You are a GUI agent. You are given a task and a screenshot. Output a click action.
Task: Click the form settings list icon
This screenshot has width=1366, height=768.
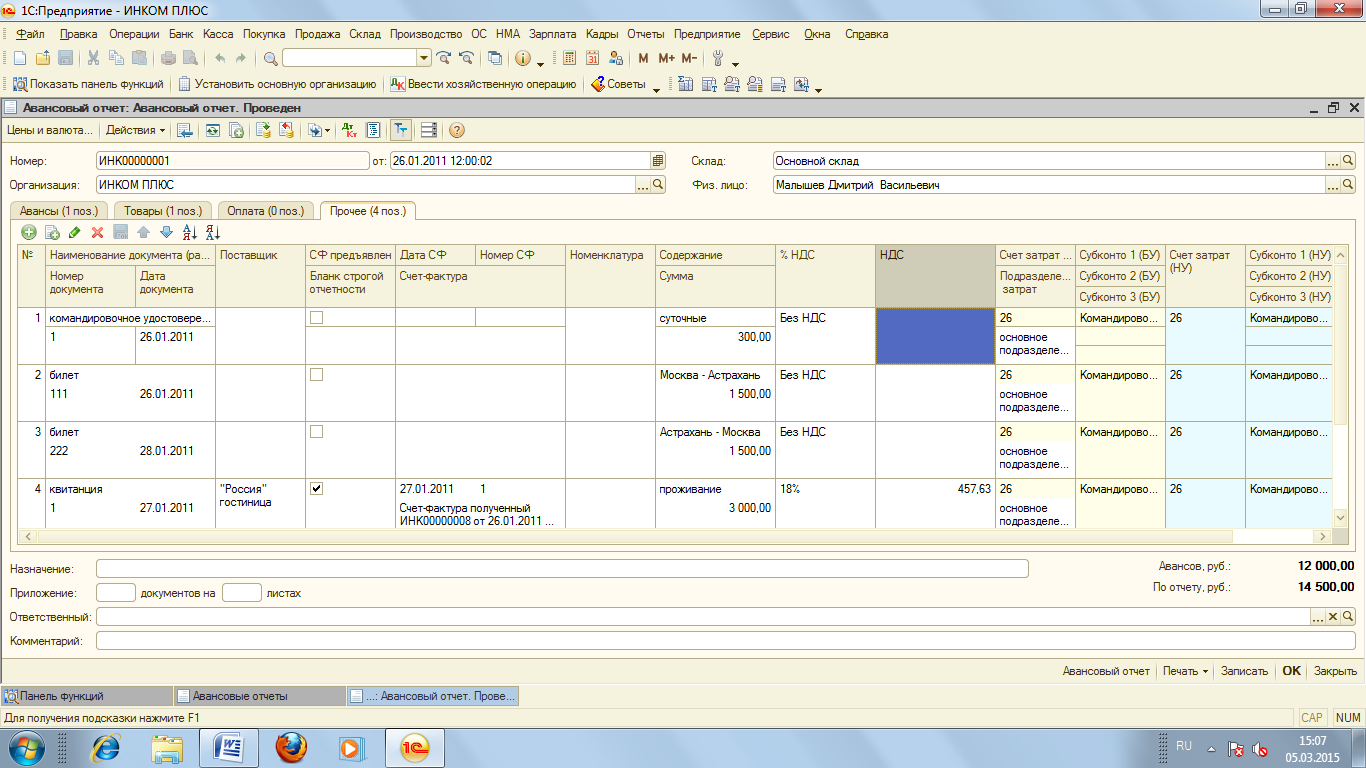[428, 130]
